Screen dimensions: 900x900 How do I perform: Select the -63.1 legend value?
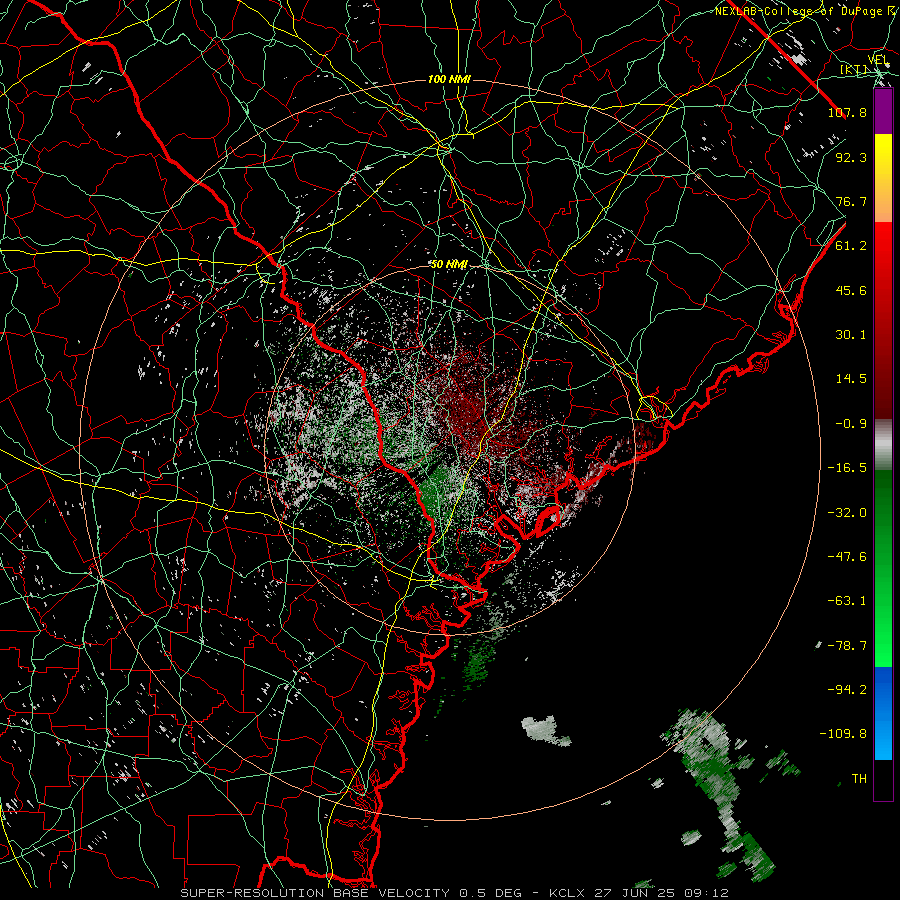coord(847,601)
